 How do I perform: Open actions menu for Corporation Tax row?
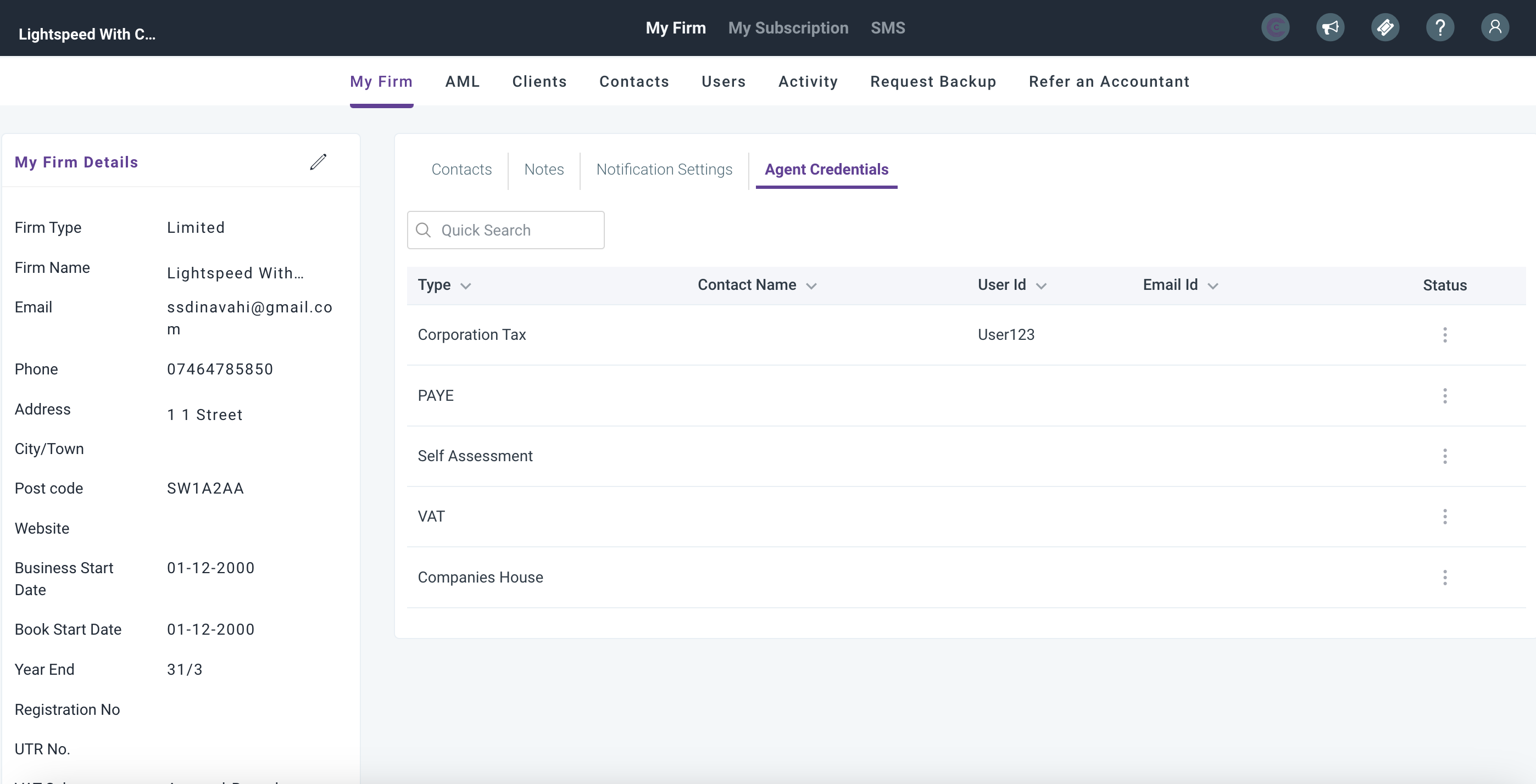click(x=1444, y=335)
